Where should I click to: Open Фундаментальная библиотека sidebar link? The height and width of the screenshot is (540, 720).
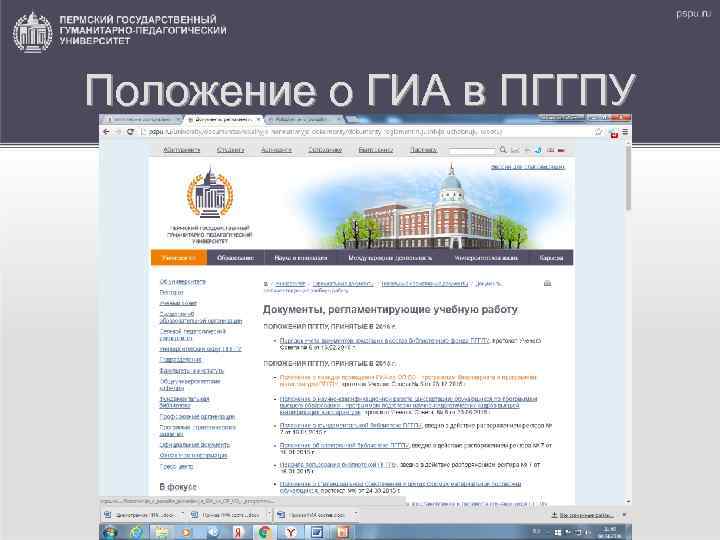(x=185, y=402)
